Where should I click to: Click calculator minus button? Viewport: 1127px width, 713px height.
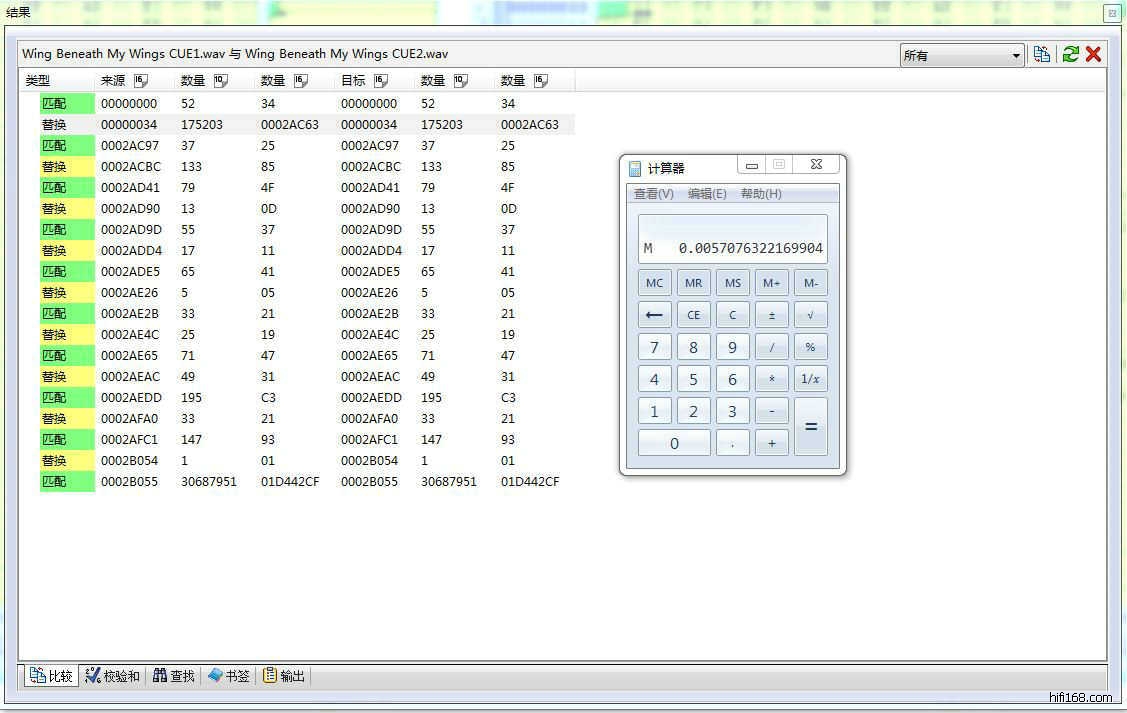click(771, 411)
